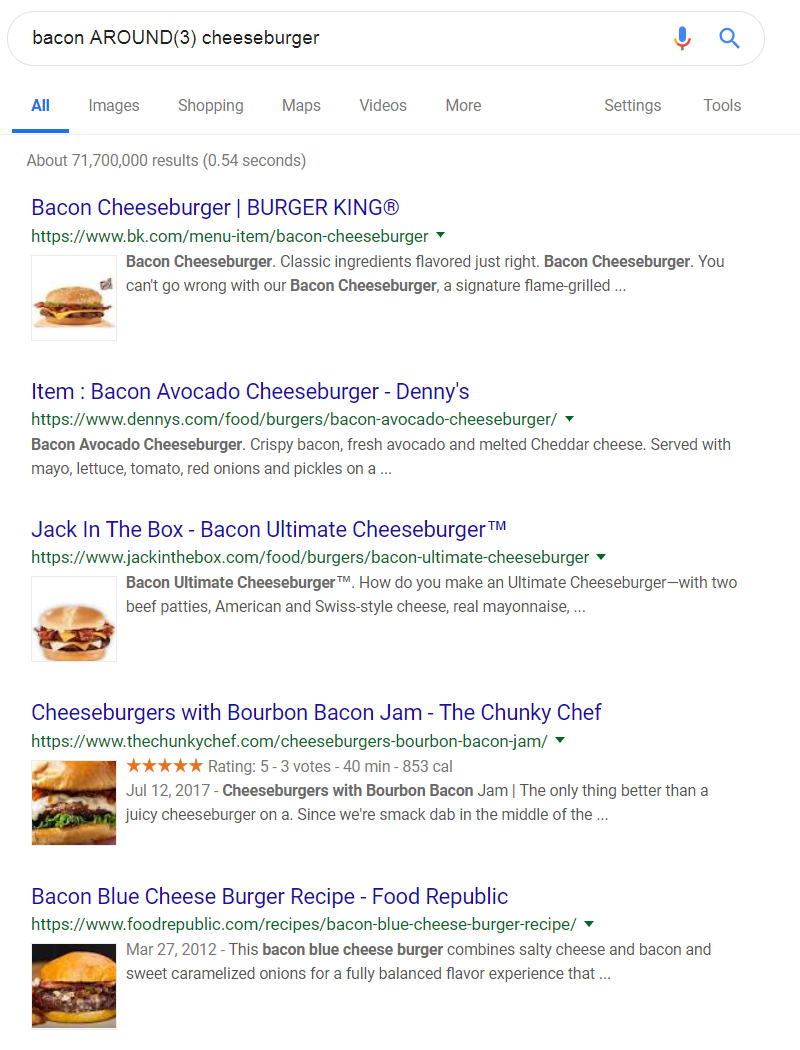This screenshot has height=1050, width=800.
Task: Select the Videos tab
Action: (383, 105)
